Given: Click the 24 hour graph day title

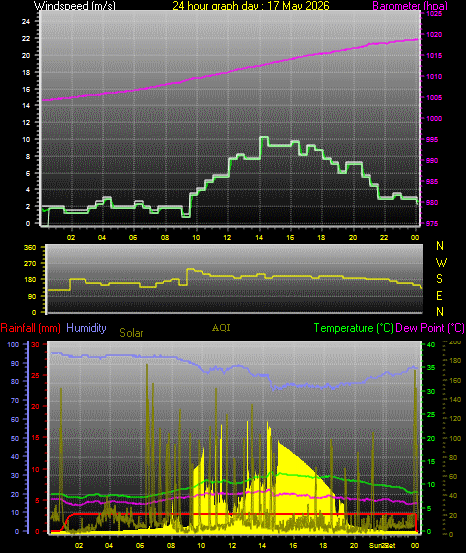Looking at the screenshot, I should click(x=251, y=6).
